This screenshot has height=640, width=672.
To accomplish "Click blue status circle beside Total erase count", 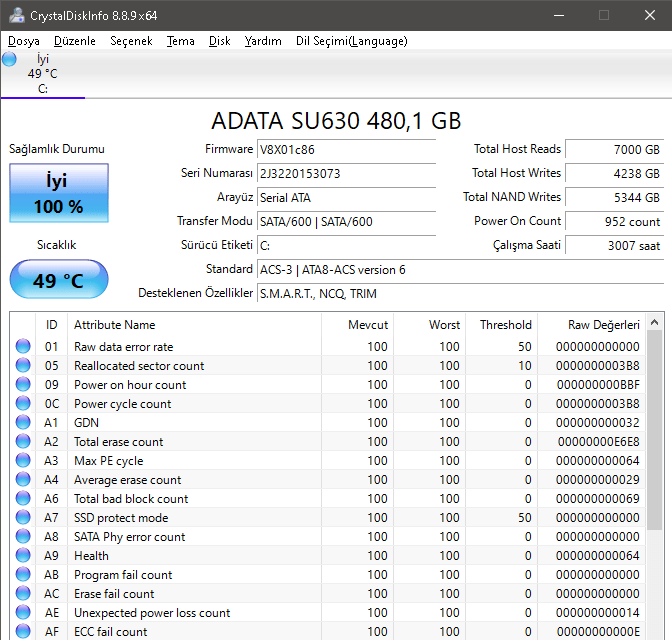I will click(x=23, y=442).
